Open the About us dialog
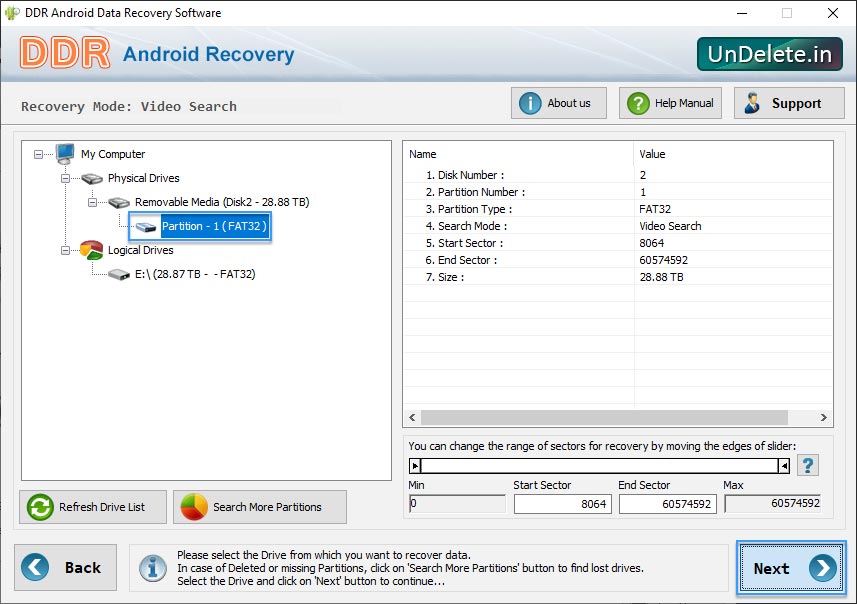 [x=559, y=103]
